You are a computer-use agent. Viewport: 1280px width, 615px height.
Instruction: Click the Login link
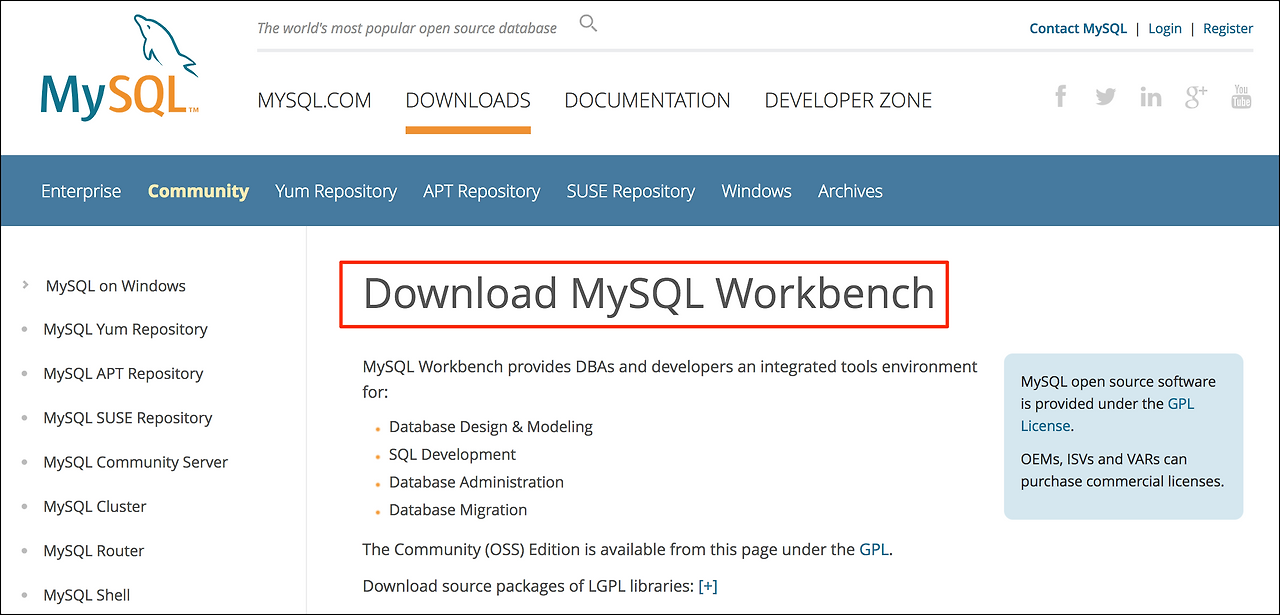(x=1165, y=28)
